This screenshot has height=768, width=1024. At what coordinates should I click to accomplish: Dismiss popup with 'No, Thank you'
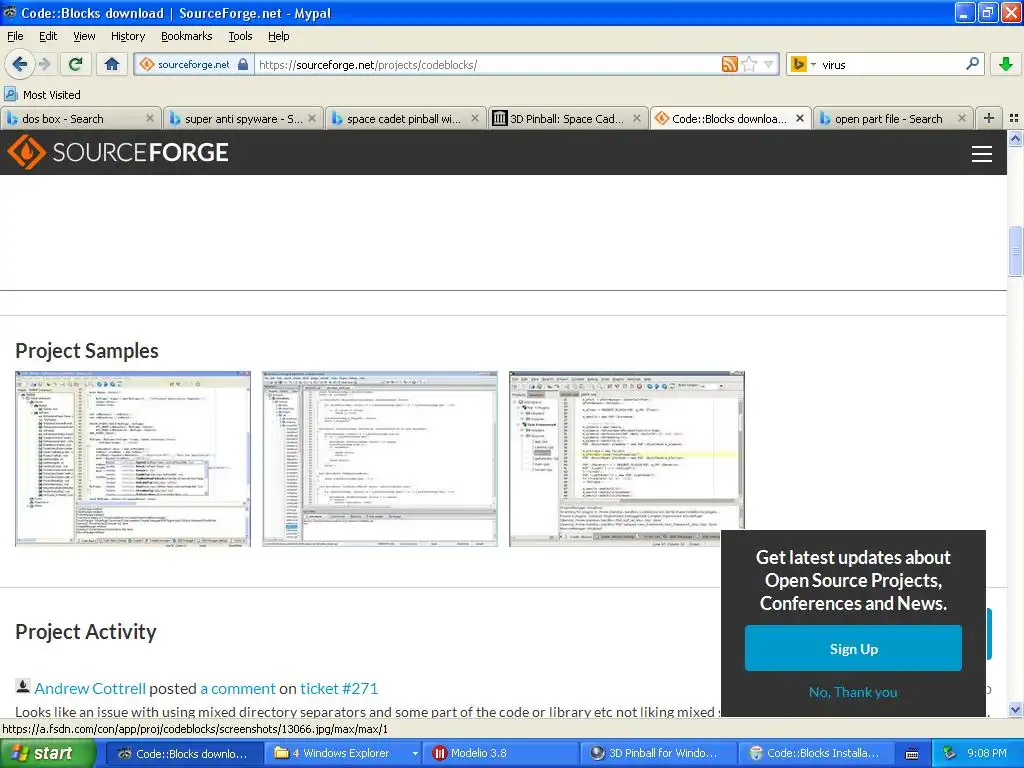pos(853,692)
